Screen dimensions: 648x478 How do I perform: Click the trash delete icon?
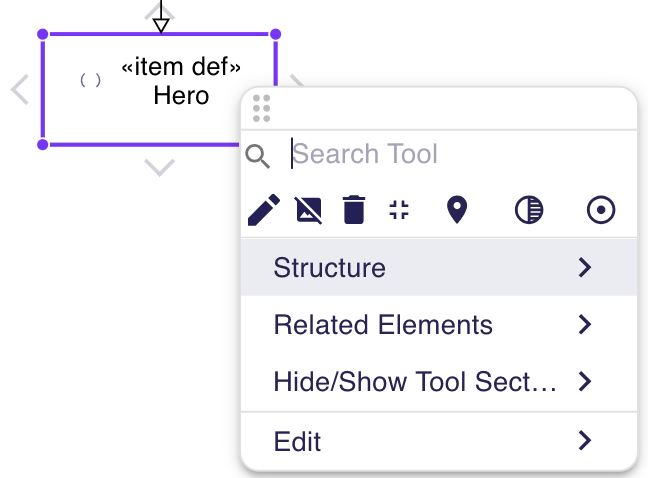(354, 210)
